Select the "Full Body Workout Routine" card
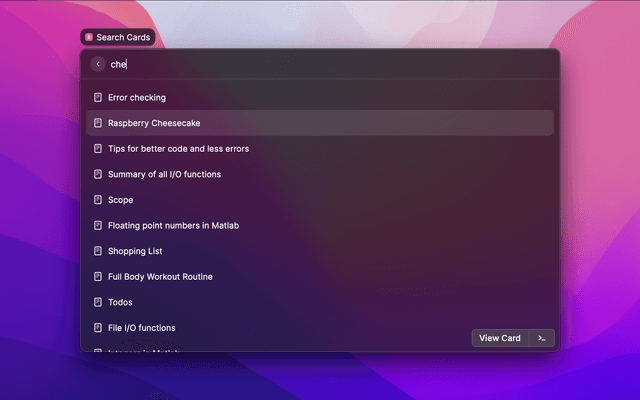The image size is (640, 400). tap(320, 277)
